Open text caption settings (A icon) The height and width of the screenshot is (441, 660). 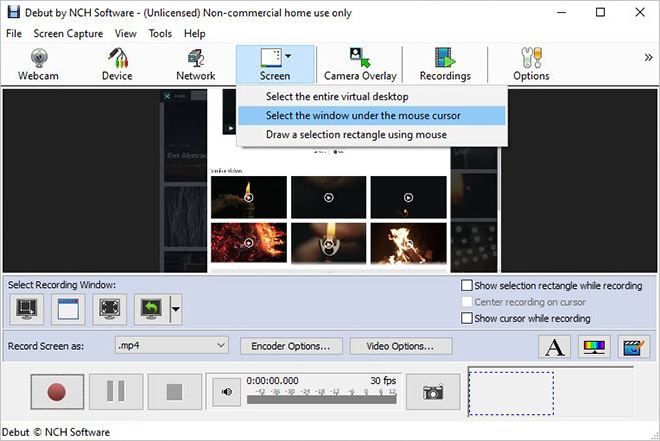point(554,347)
